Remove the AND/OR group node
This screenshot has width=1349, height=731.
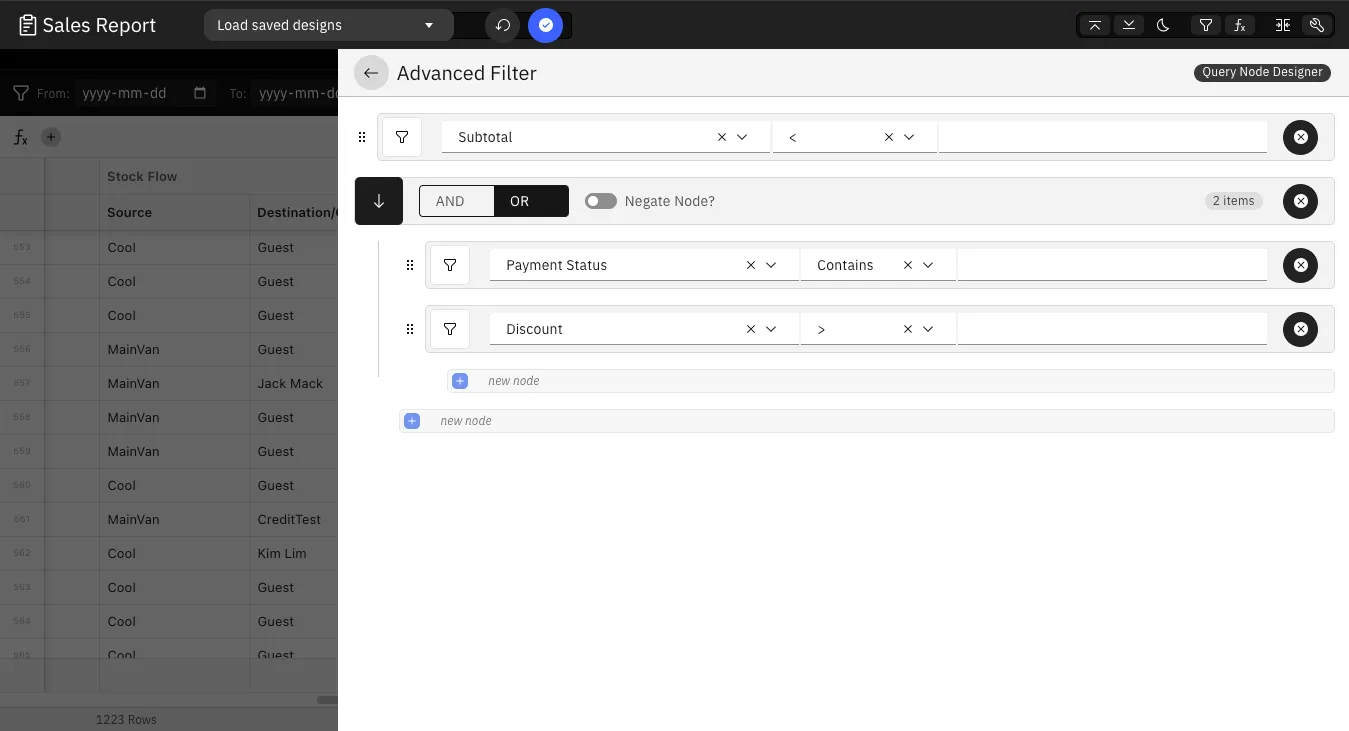click(1300, 201)
